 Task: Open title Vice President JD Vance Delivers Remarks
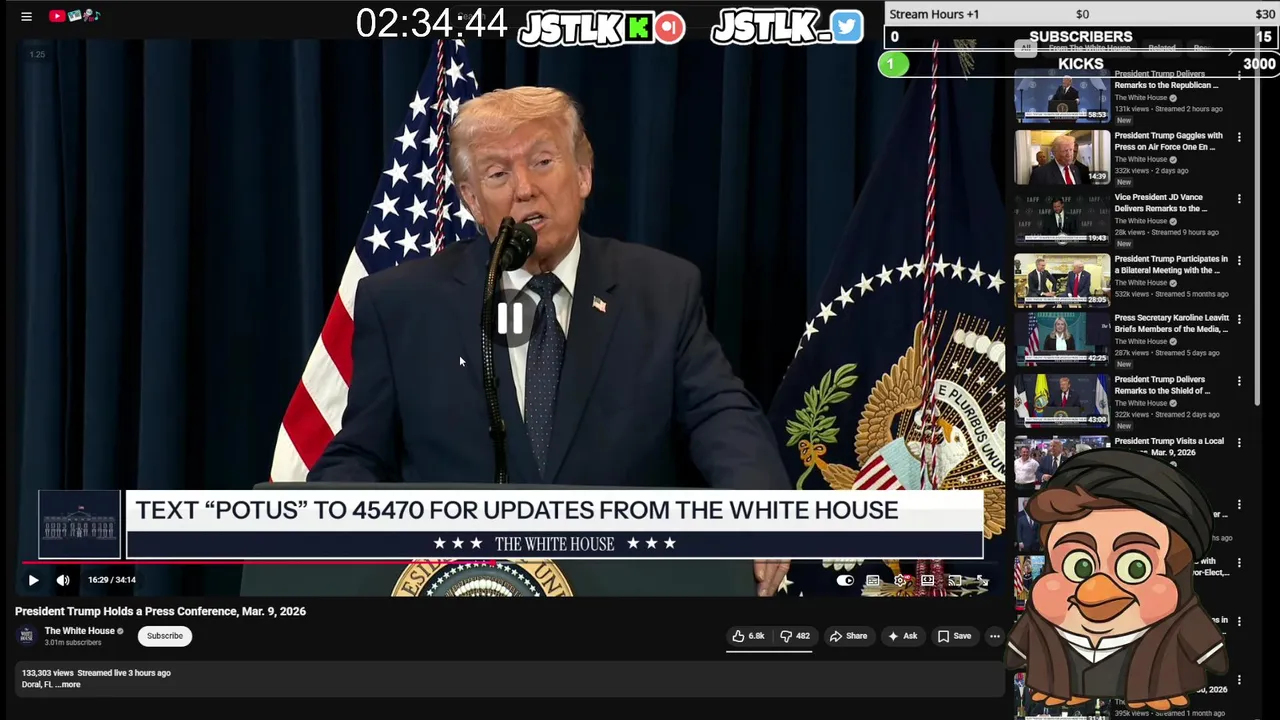[x=1161, y=203]
